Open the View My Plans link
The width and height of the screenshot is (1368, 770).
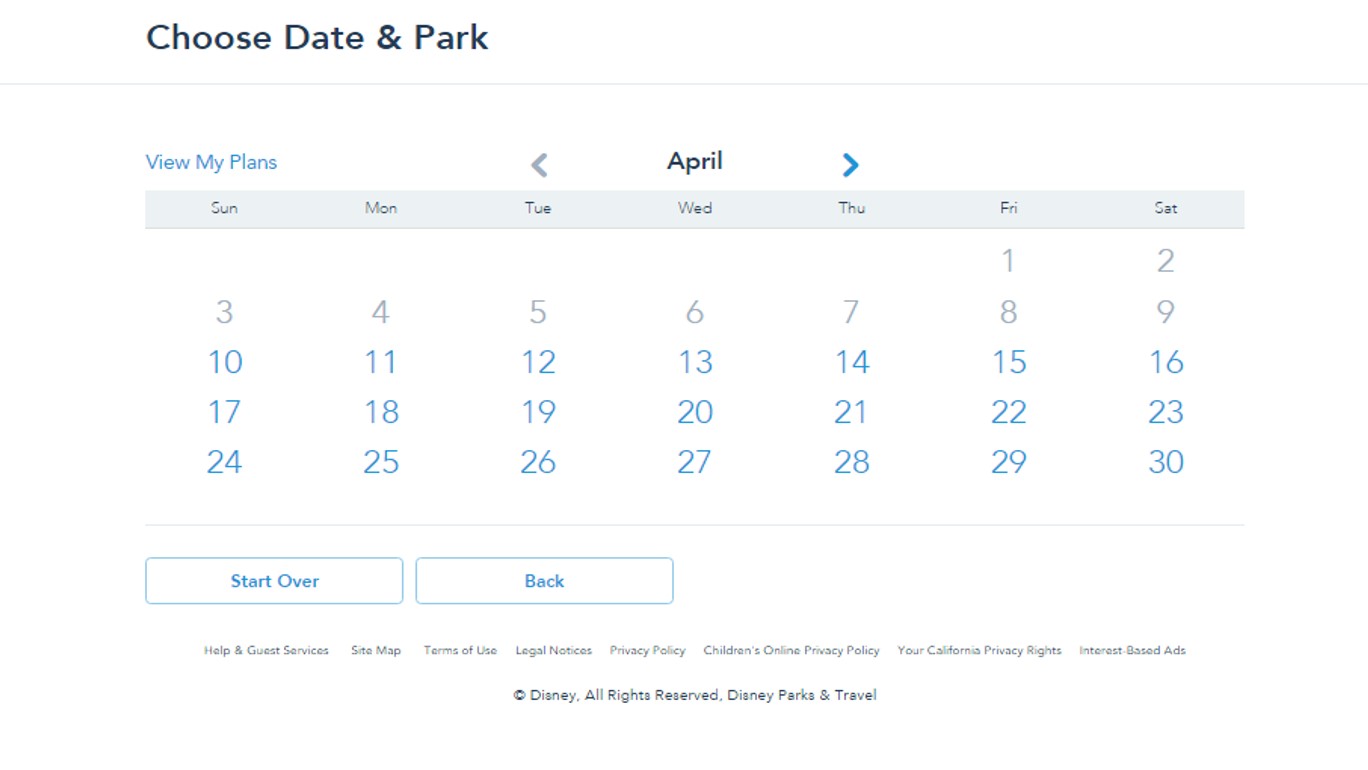[x=211, y=162]
